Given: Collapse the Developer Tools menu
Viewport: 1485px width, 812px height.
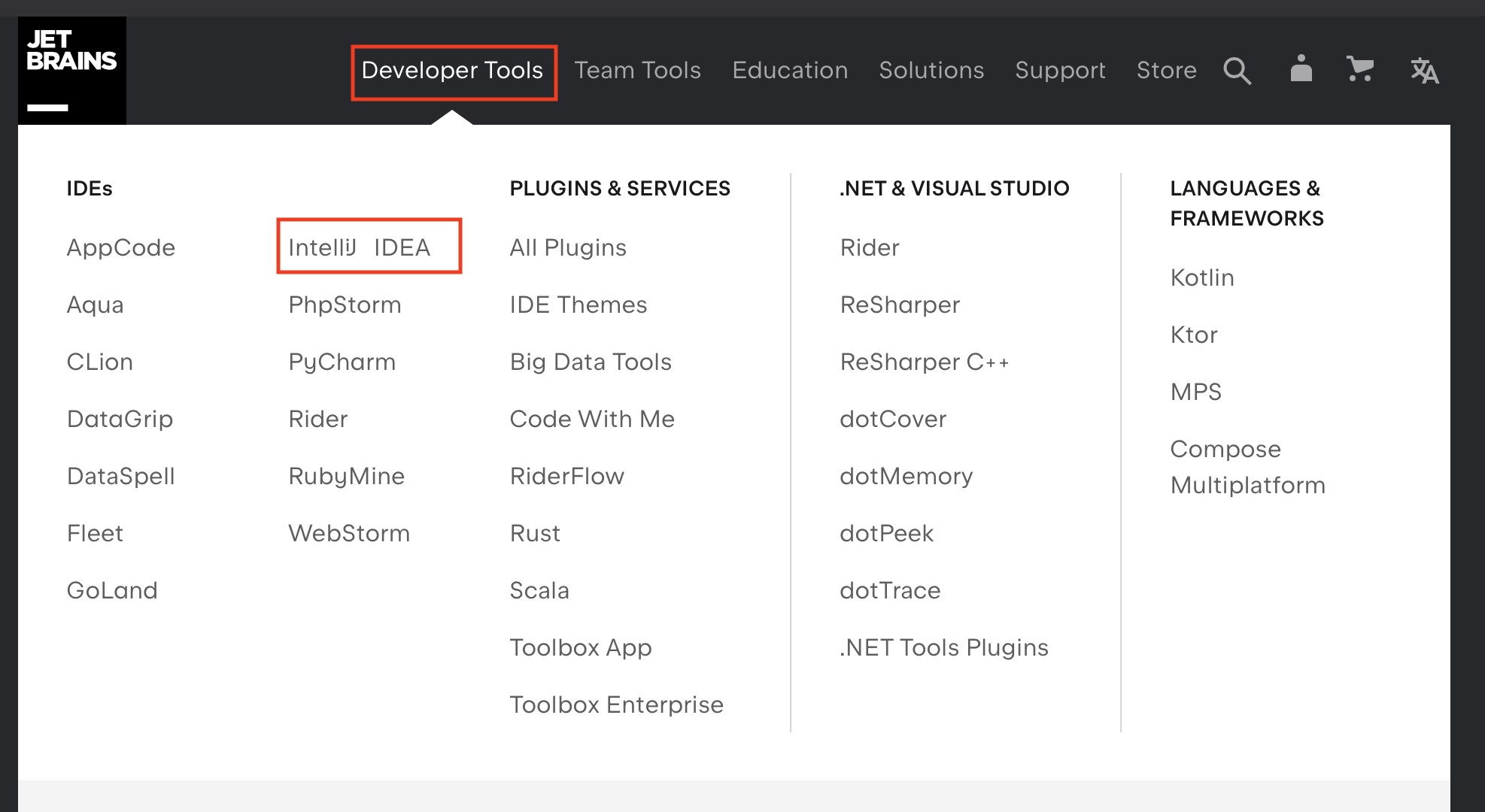Looking at the screenshot, I should tap(452, 71).
